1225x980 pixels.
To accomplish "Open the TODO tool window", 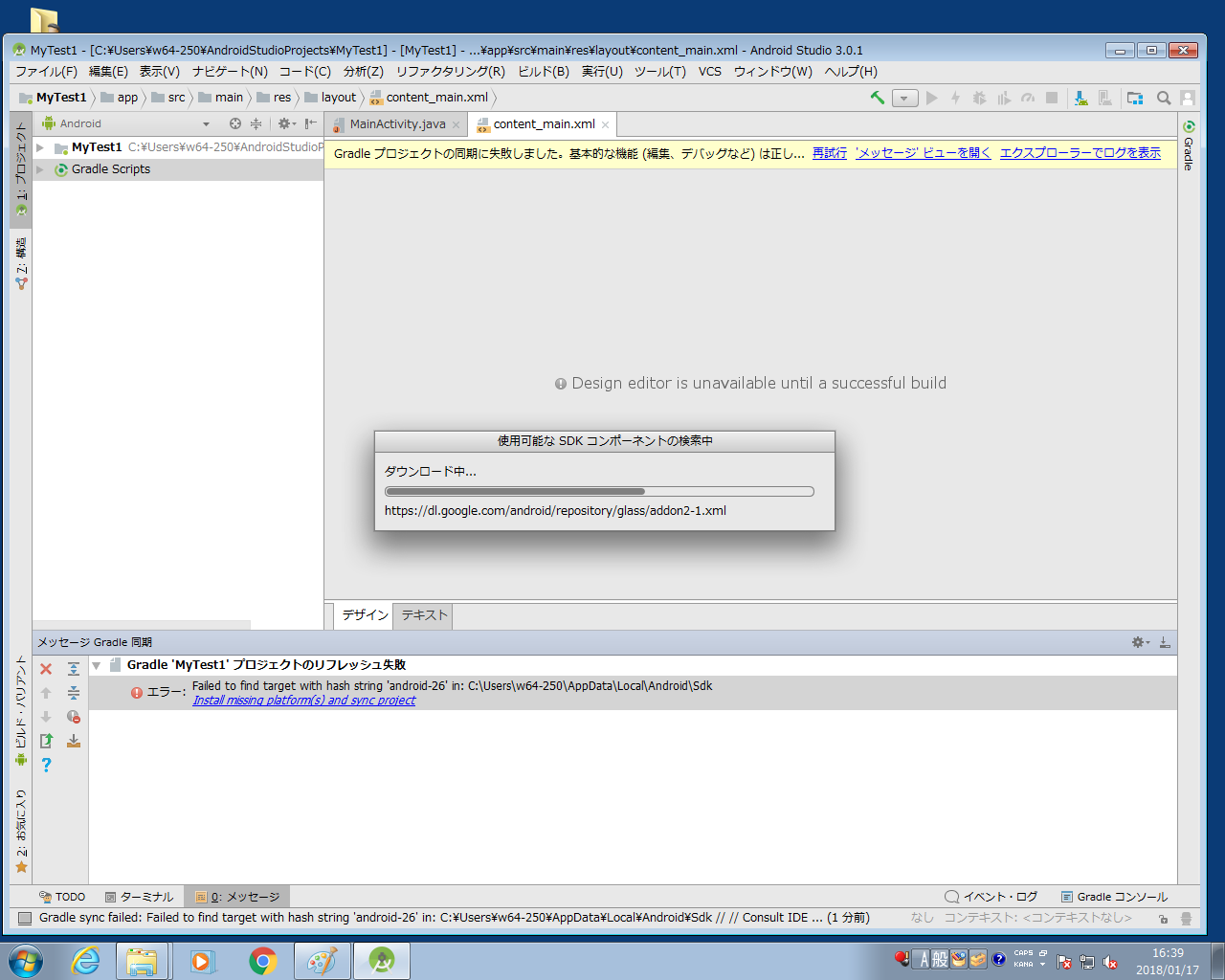I will [62, 897].
